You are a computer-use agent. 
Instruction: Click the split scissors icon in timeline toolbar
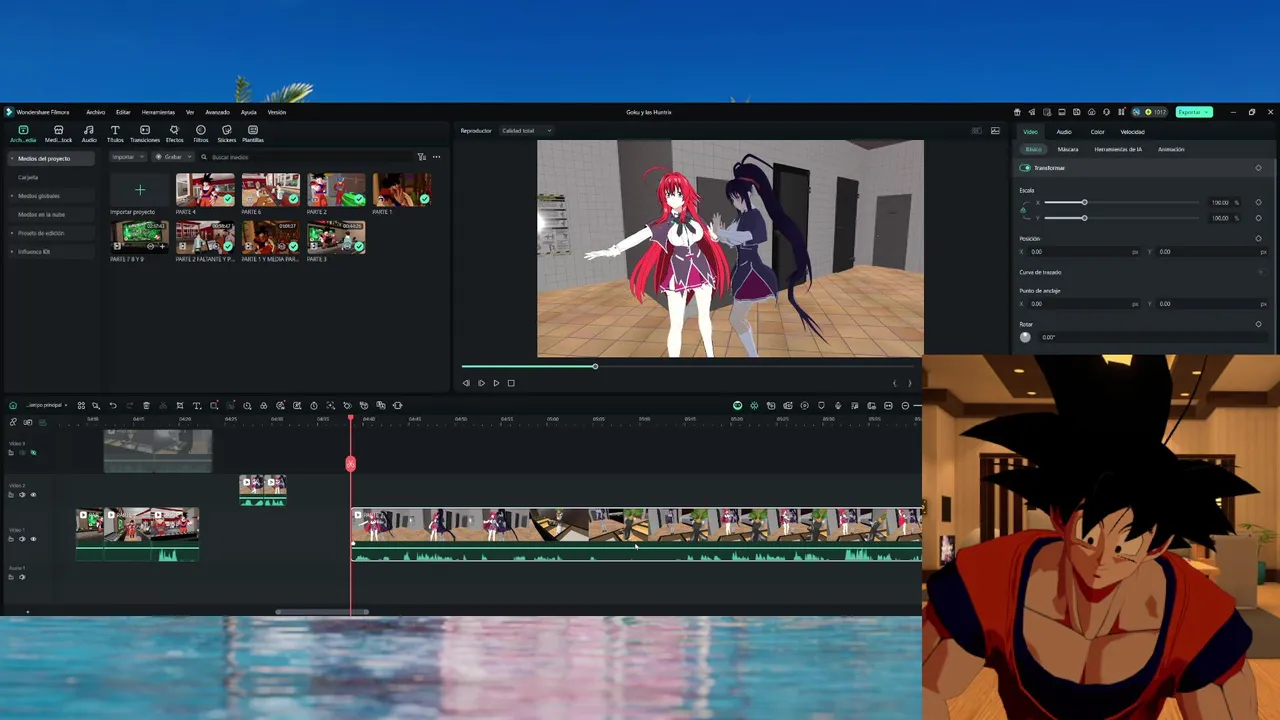tap(163, 405)
